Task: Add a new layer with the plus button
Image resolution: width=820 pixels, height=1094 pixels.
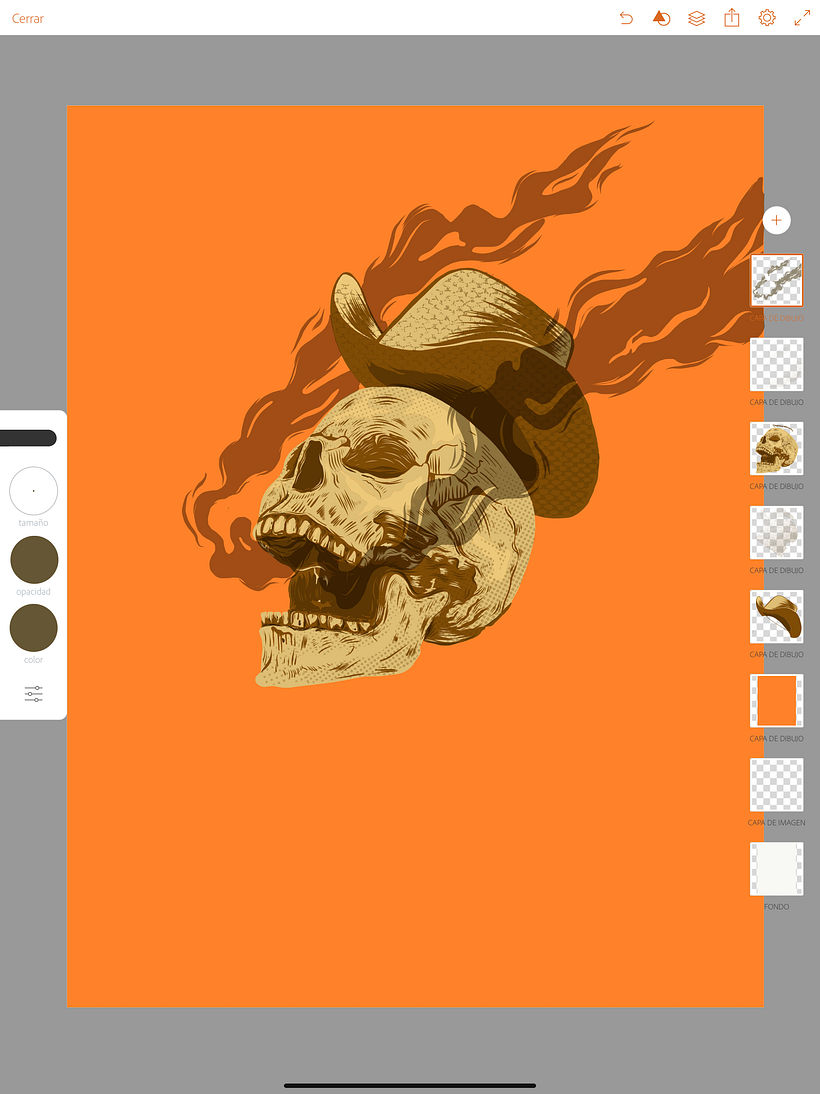Action: pos(777,220)
